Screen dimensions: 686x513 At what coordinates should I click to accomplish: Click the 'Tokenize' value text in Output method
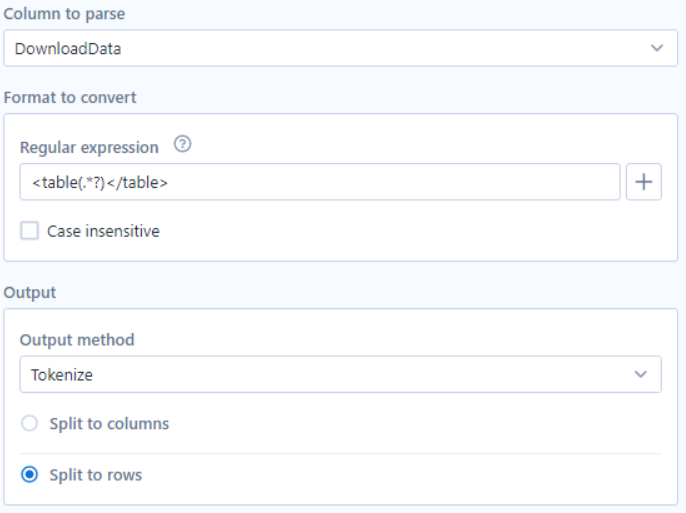(x=62, y=375)
